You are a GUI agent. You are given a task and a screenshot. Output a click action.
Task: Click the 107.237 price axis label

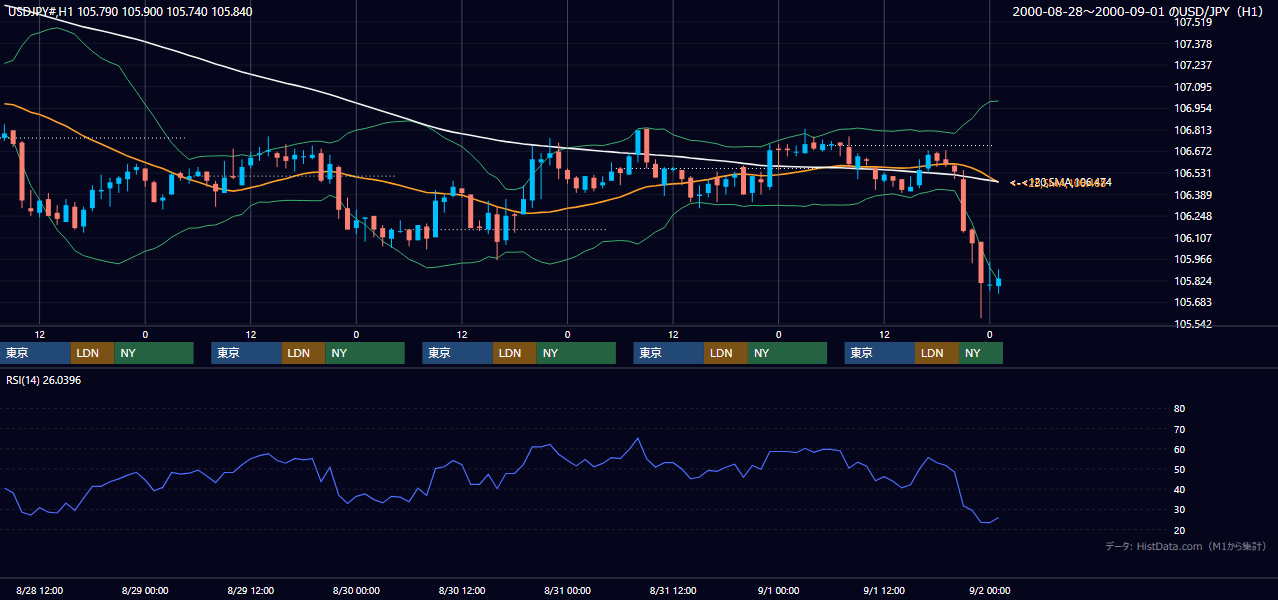pos(1192,65)
